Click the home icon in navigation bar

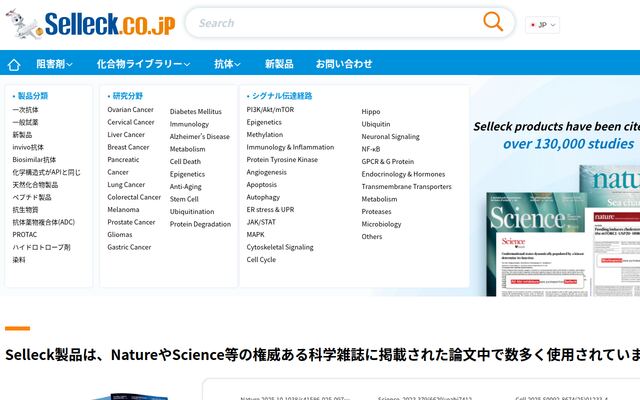point(14,64)
